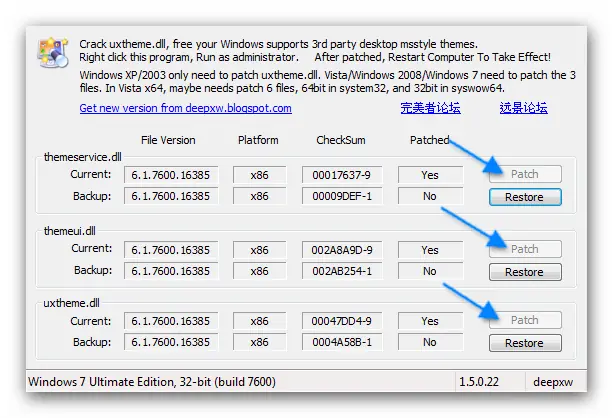Select themeservice.dll backup file version field
Viewport: 613px width, 418px height.
click(171, 196)
